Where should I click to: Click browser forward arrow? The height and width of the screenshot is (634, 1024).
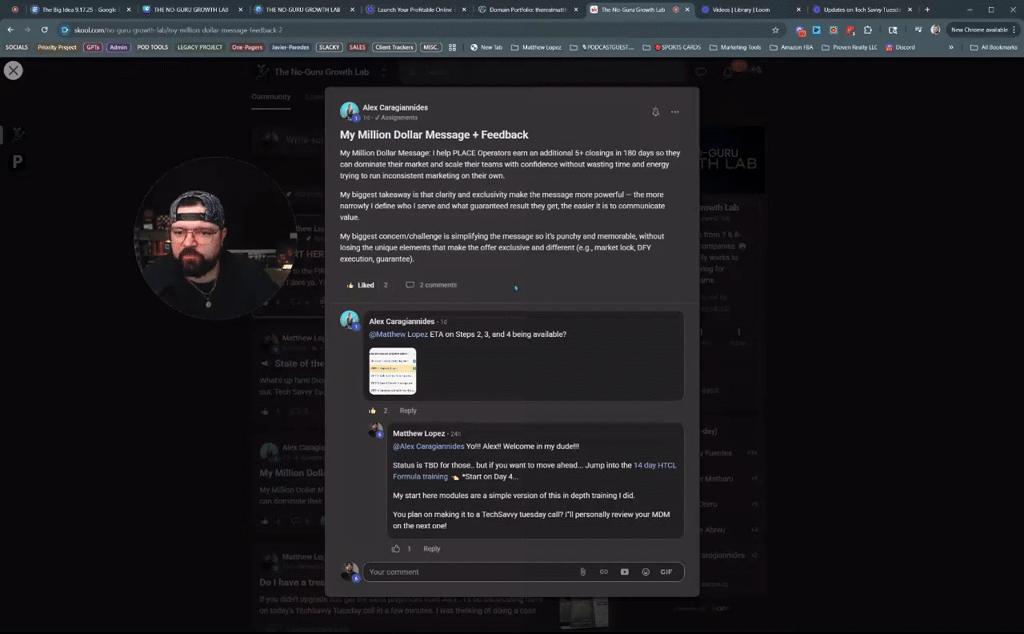[27, 30]
